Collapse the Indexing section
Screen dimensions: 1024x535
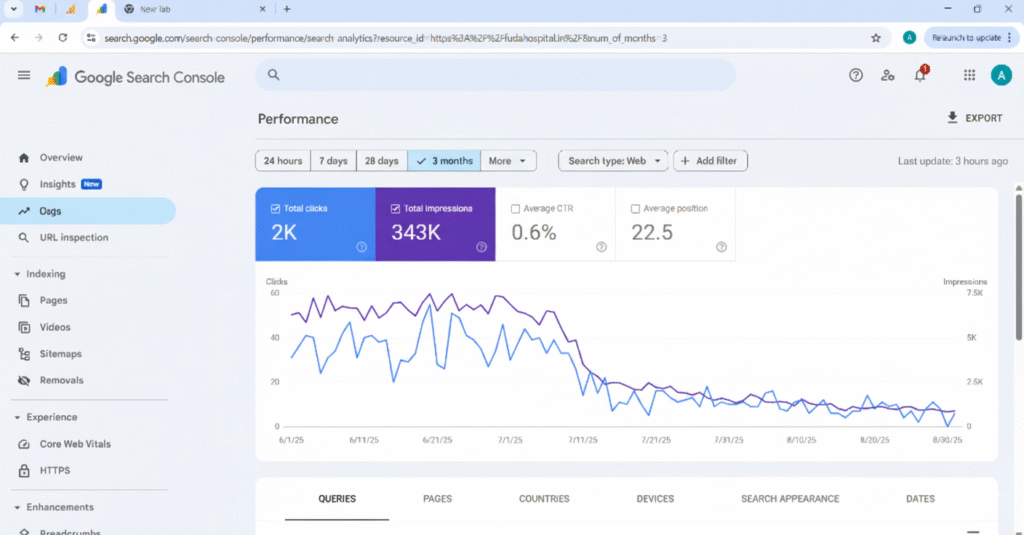pyautogui.click(x=17, y=274)
